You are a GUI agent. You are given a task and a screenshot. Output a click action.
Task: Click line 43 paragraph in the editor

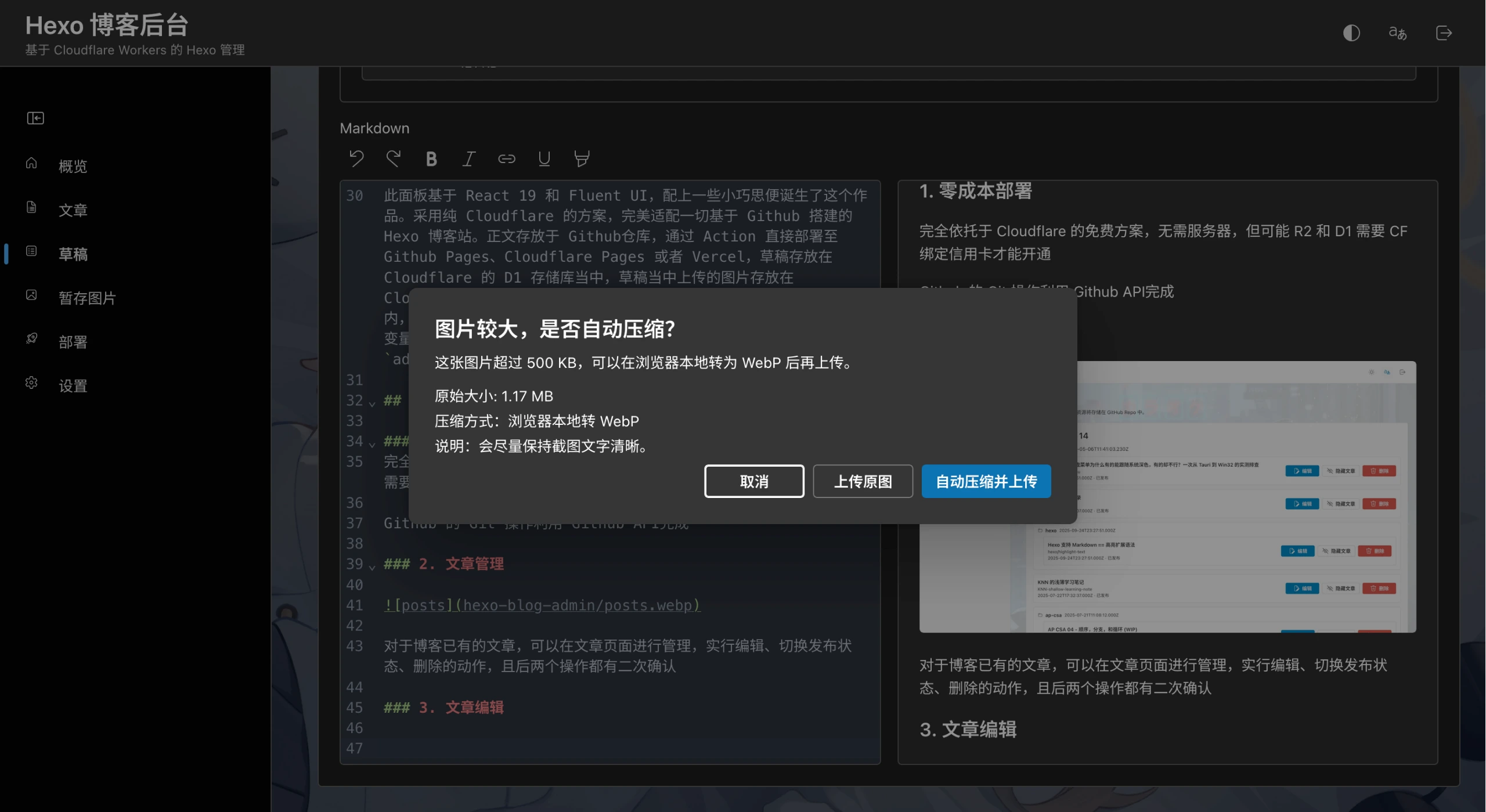tap(618, 656)
